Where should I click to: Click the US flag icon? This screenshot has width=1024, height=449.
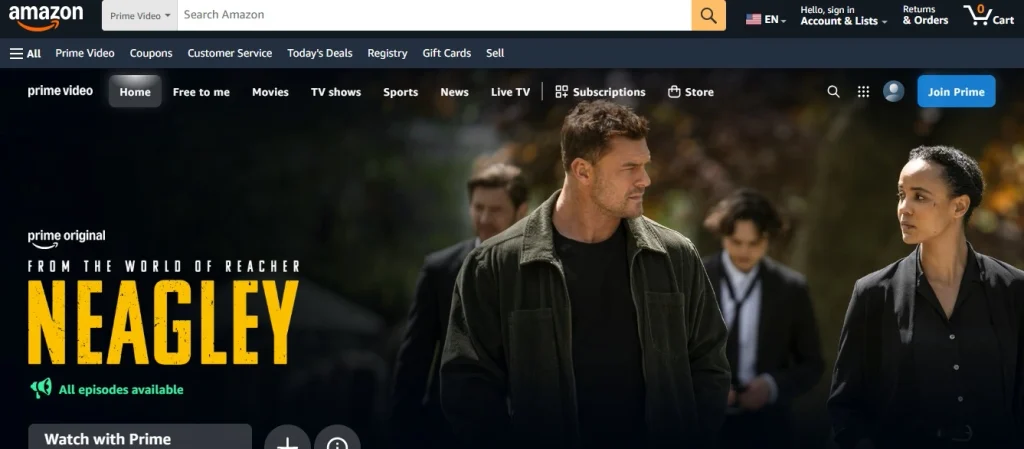click(754, 20)
